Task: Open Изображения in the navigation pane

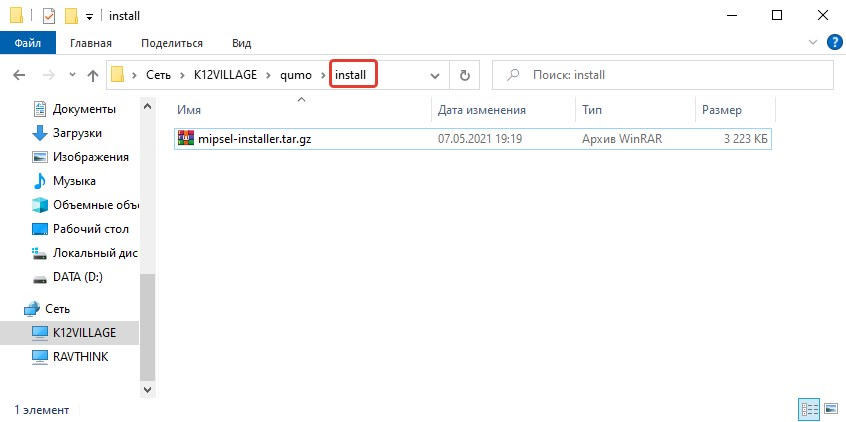Action: (x=91, y=157)
